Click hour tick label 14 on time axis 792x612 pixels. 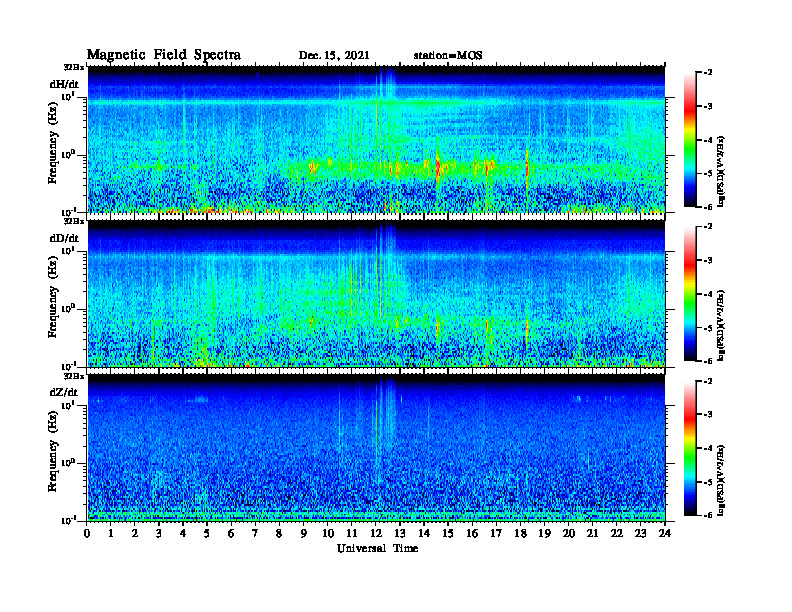pos(424,534)
